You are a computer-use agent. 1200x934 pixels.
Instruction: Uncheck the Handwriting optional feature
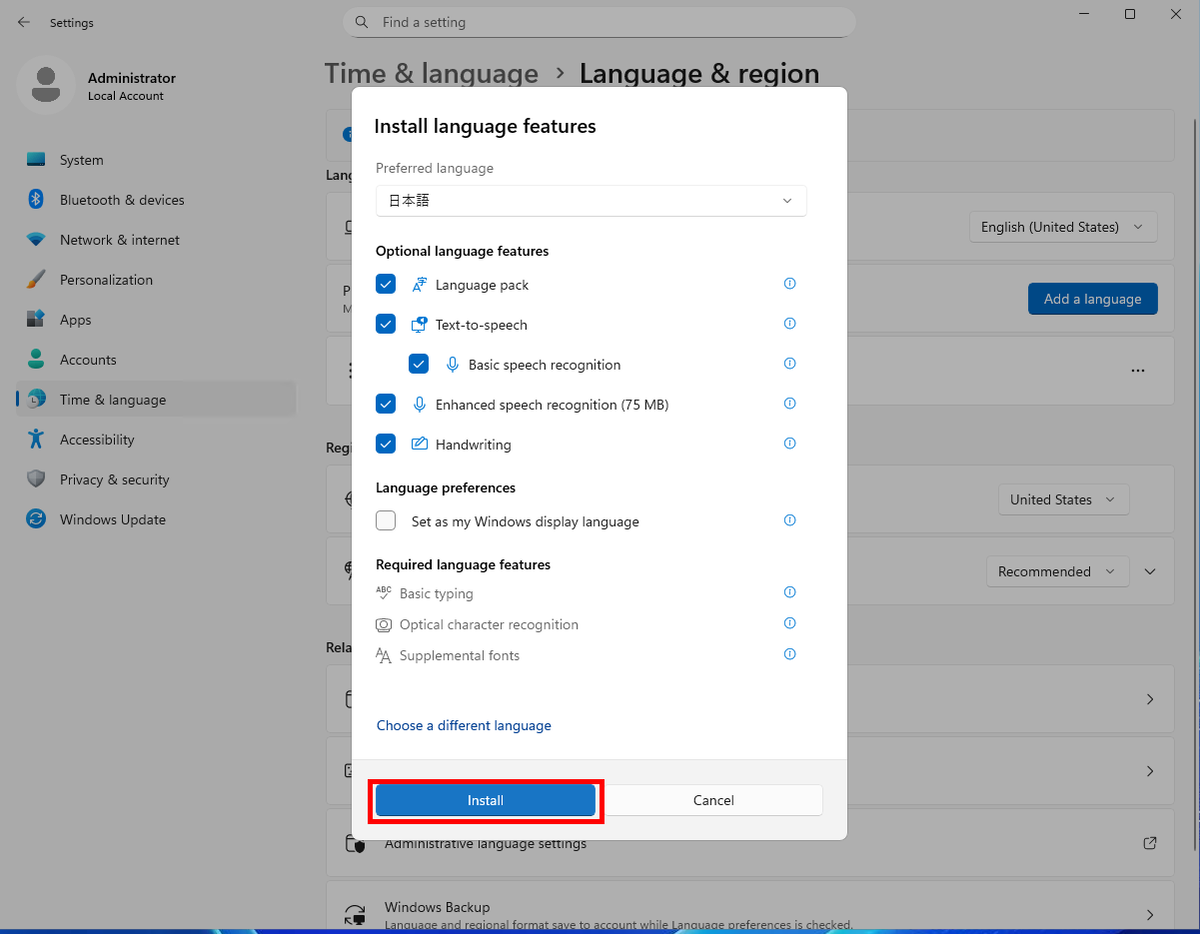[385, 443]
